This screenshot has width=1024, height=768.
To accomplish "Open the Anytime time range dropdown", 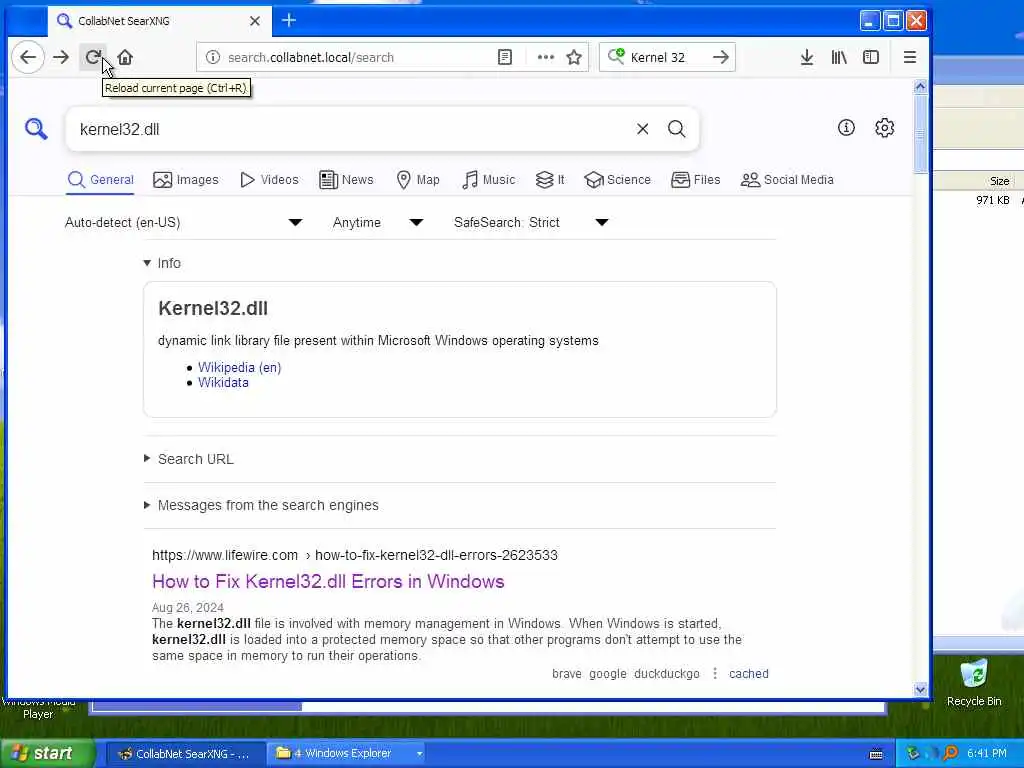I will coord(377,223).
